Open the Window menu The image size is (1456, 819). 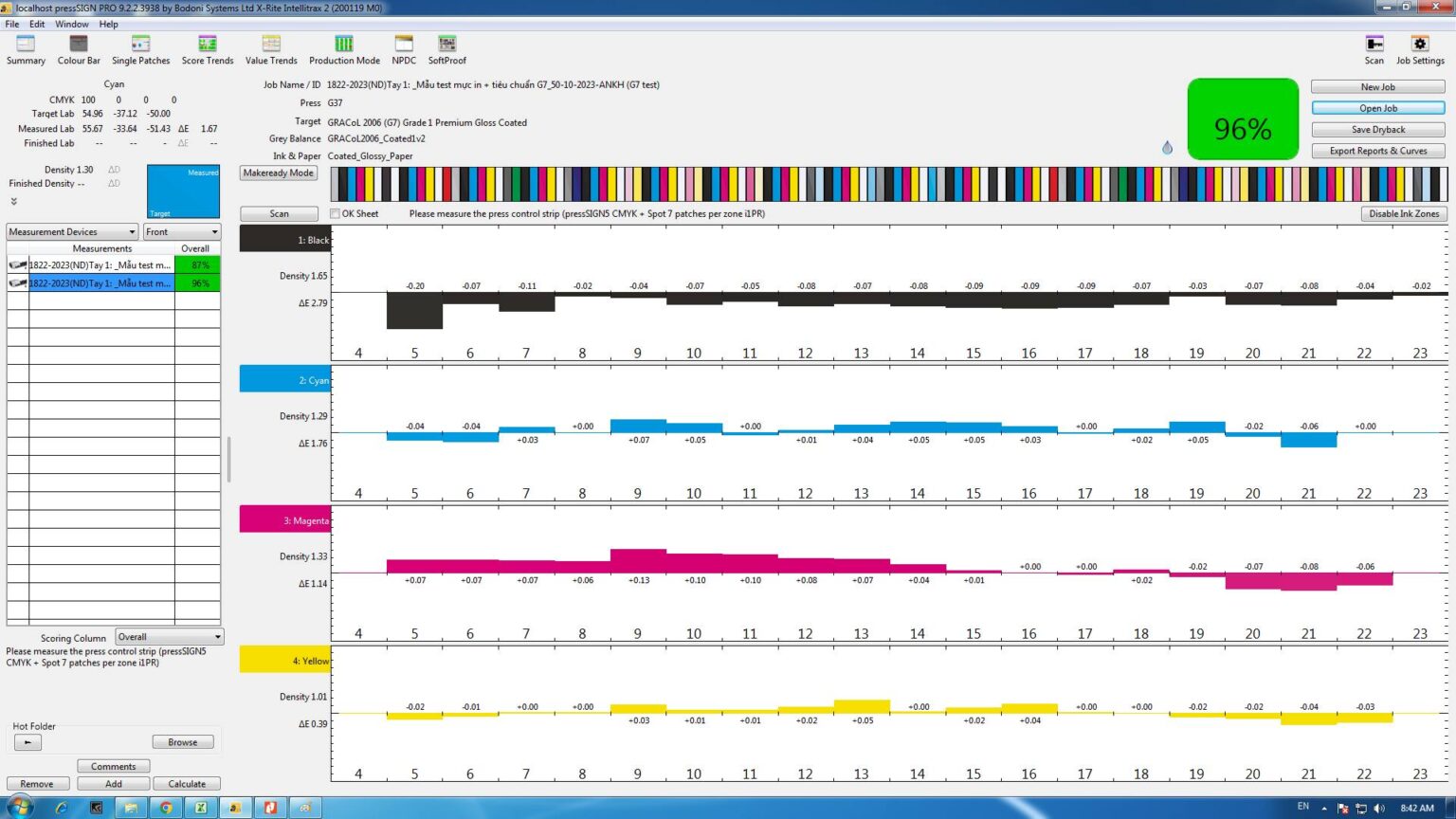tap(72, 24)
